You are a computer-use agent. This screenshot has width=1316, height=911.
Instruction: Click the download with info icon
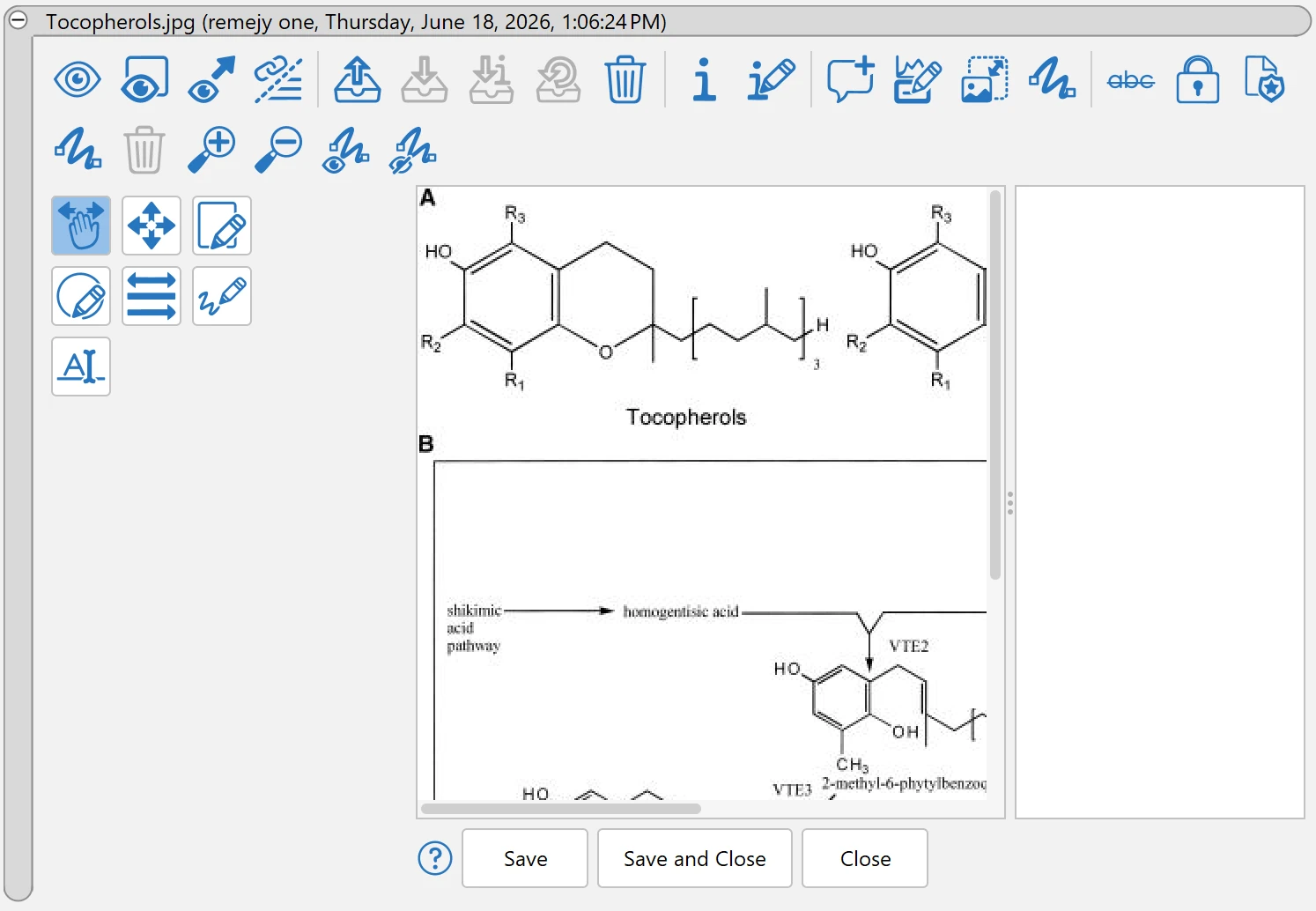[492, 80]
